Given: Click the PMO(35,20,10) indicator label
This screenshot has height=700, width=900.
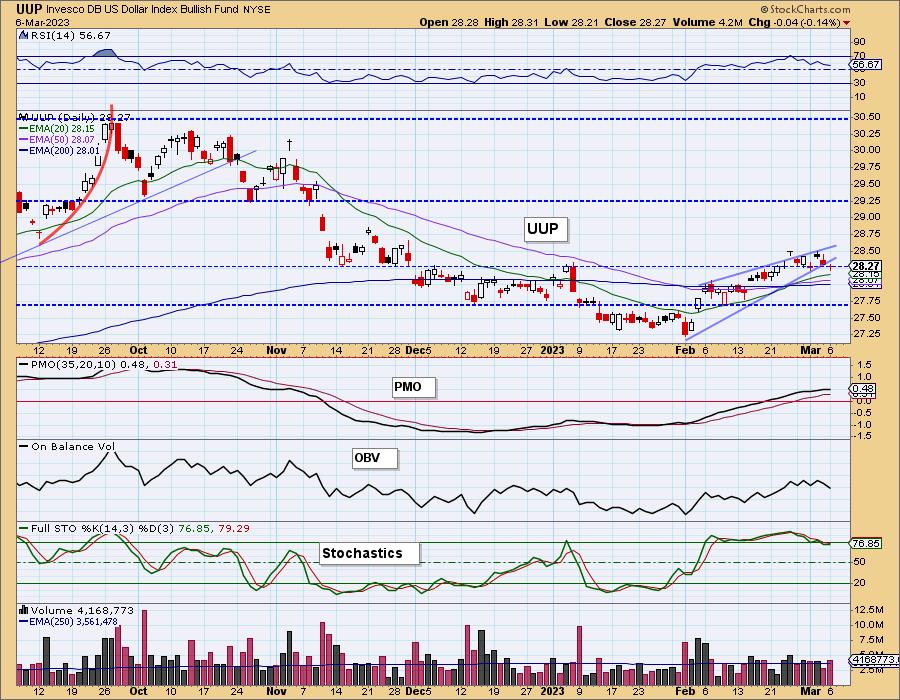Looking at the screenshot, I should tap(98, 364).
